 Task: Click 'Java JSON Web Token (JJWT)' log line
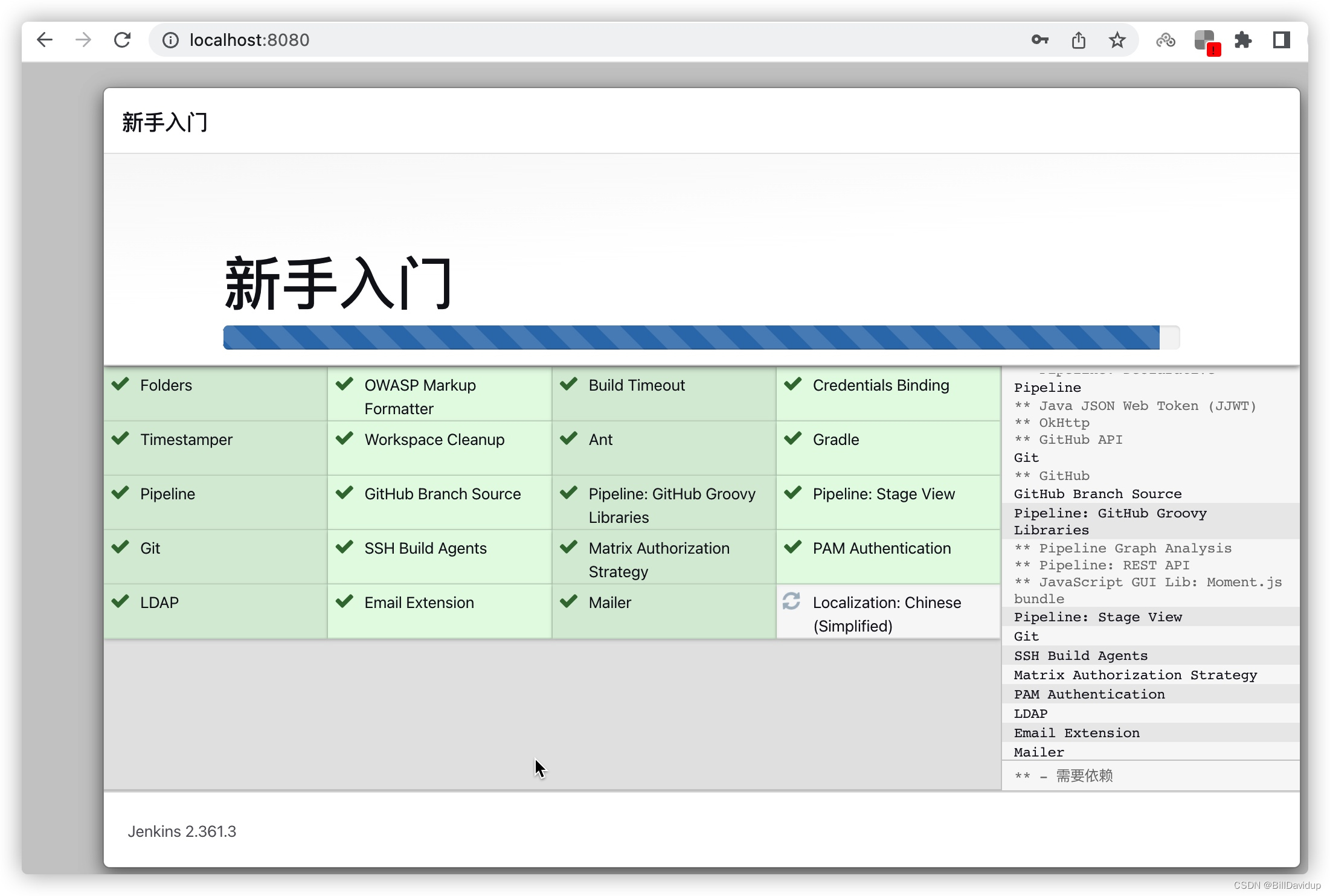coord(1136,406)
